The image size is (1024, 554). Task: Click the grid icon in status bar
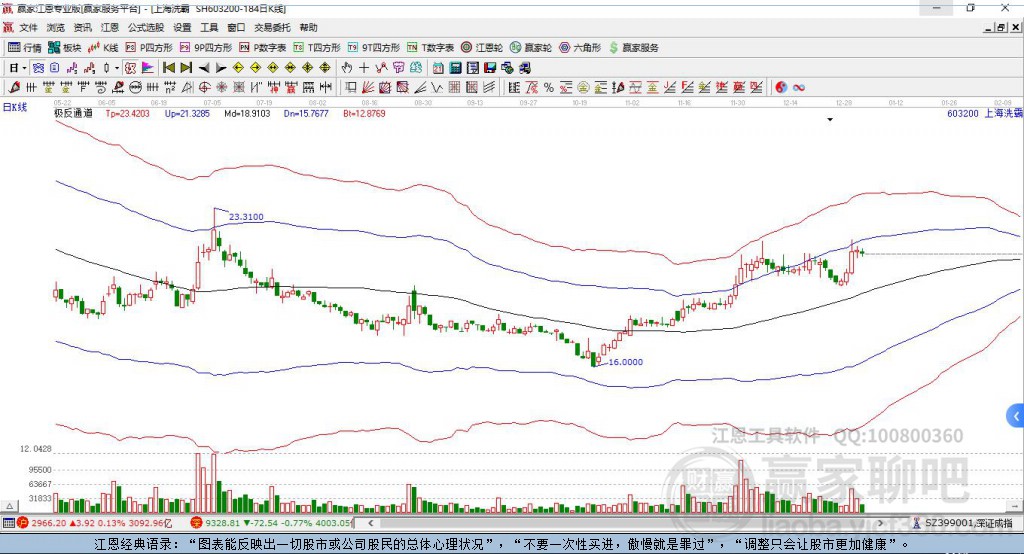8,523
